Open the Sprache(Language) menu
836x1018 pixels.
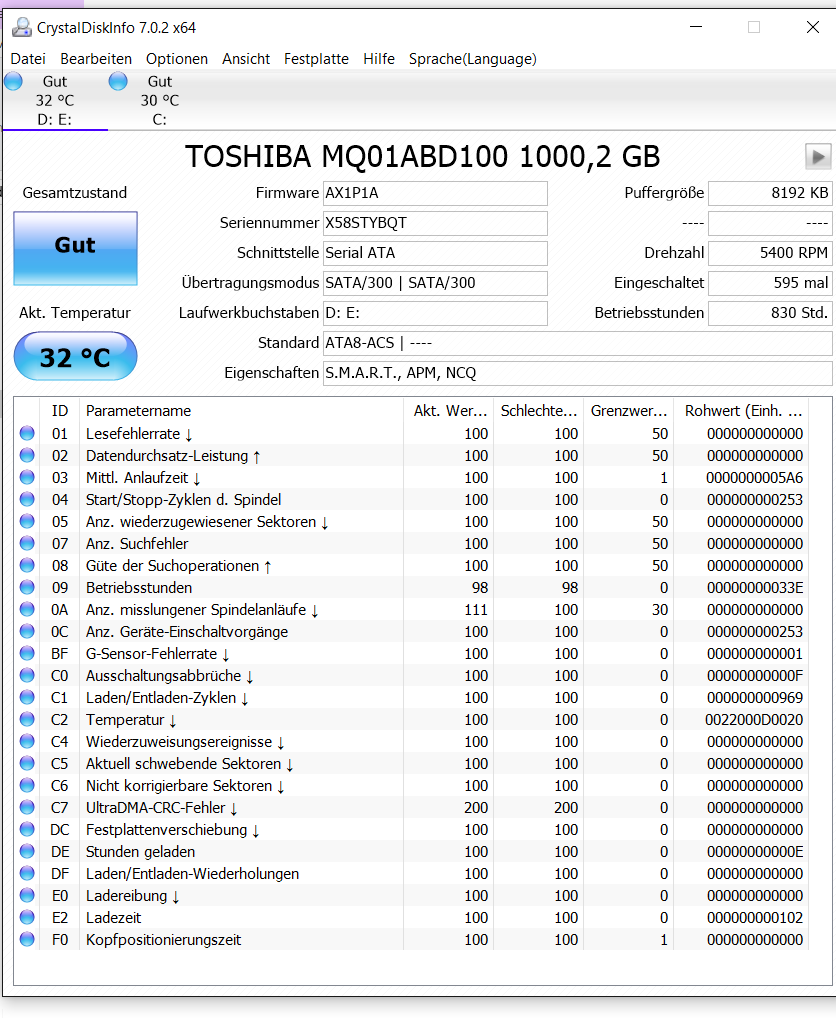[473, 59]
